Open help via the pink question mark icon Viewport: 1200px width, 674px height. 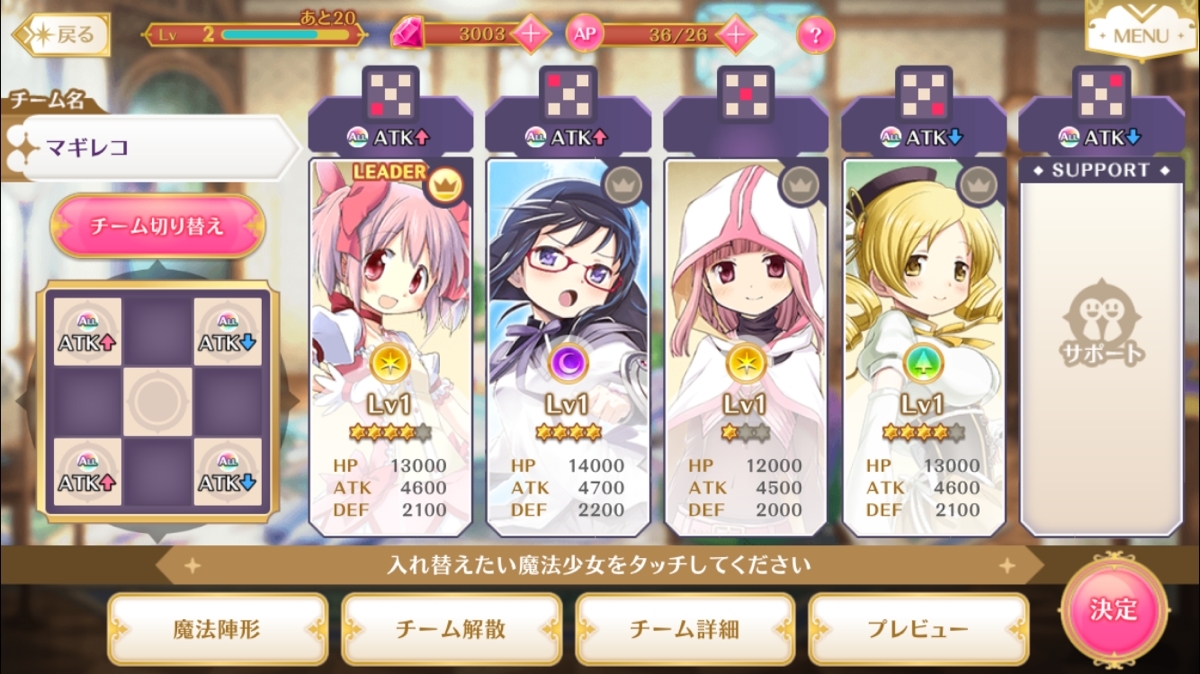pos(816,36)
